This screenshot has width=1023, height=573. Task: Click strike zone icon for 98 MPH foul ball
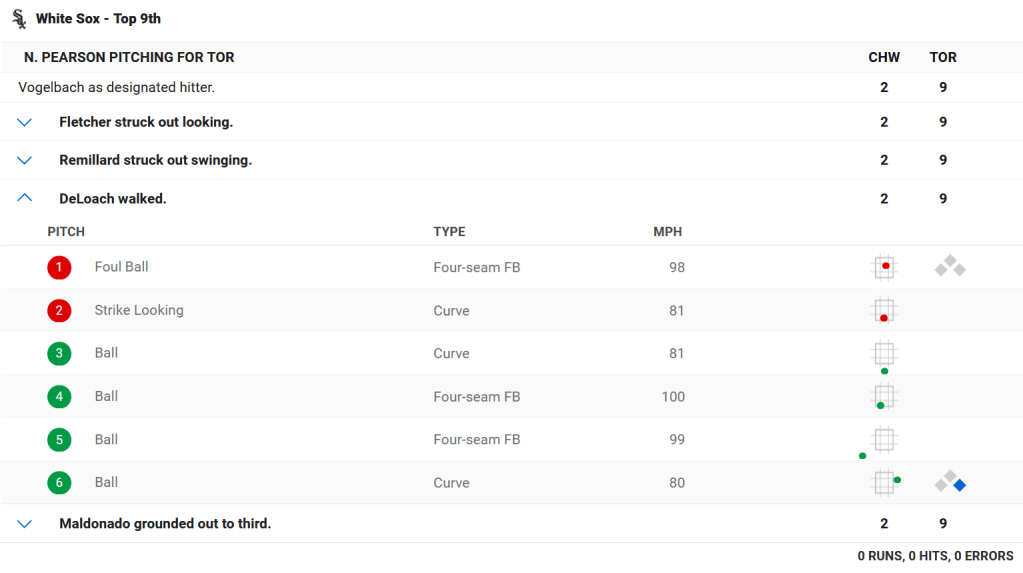883,267
